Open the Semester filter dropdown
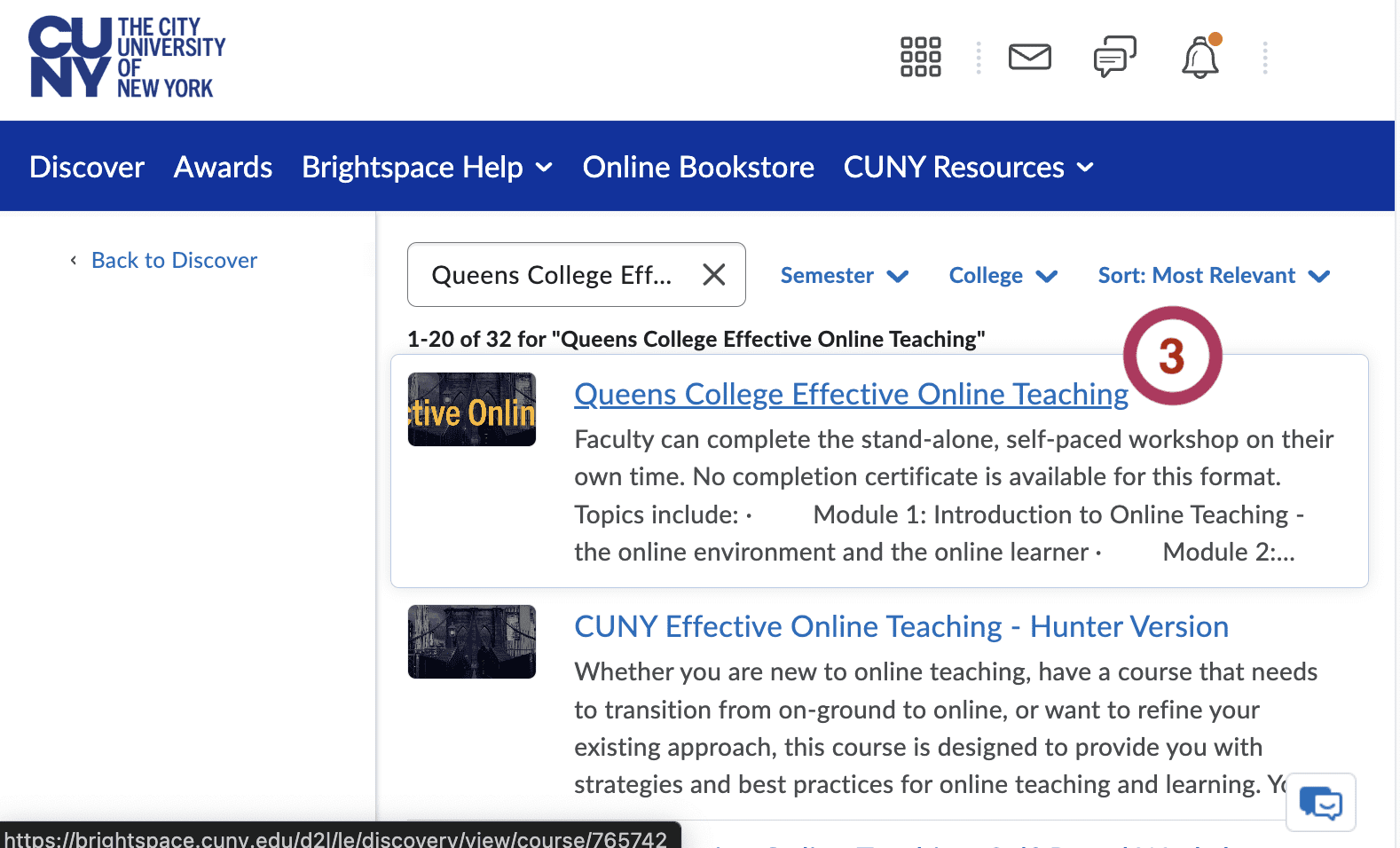The height and width of the screenshot is (848, 1400). pyautogui.click(x=845, y=276)
